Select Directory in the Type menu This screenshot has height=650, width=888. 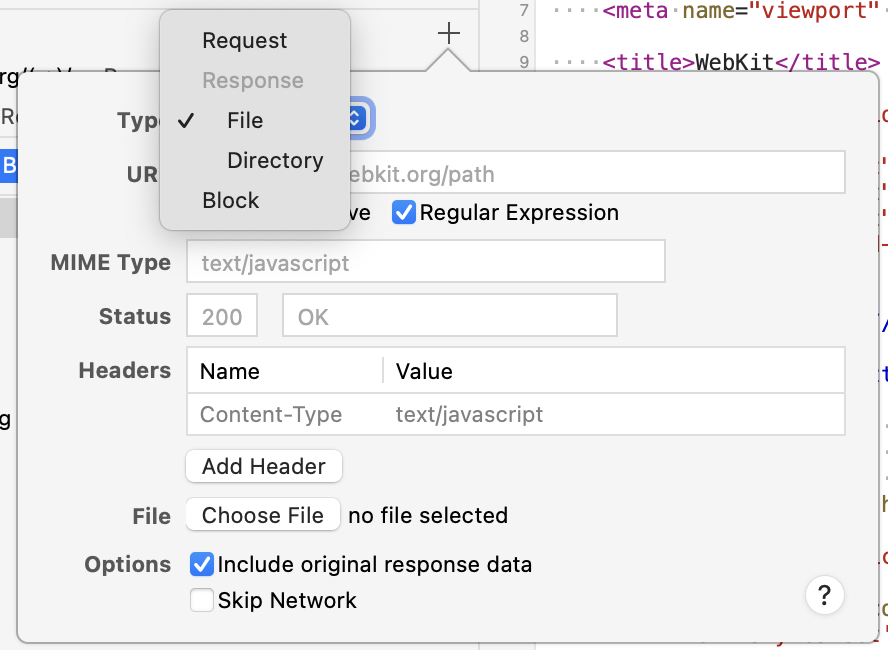(x=275, y=161)
